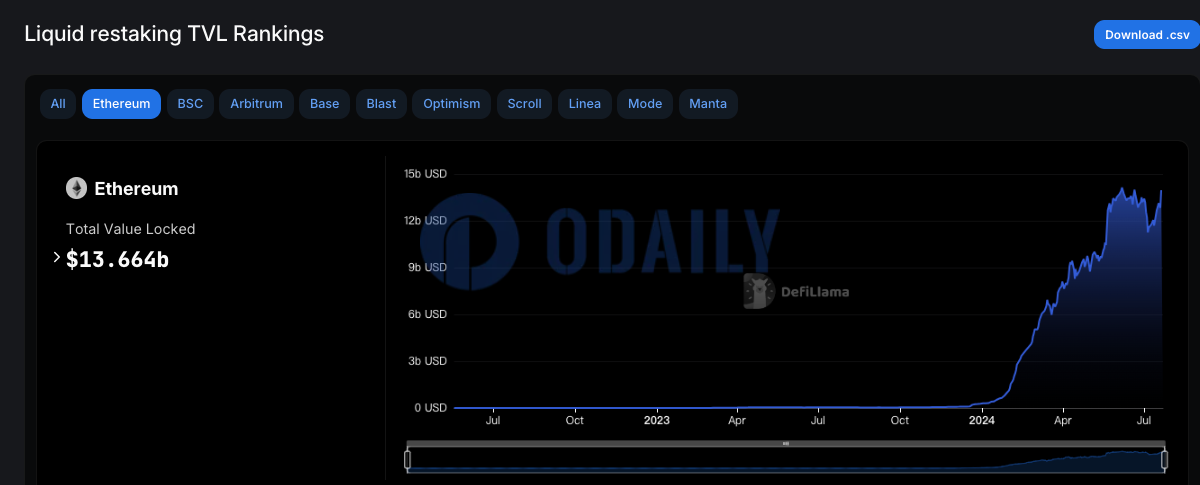Switch to the Scroll chain tab
This screenshot has height=485, width=1200.
[525, 104]
